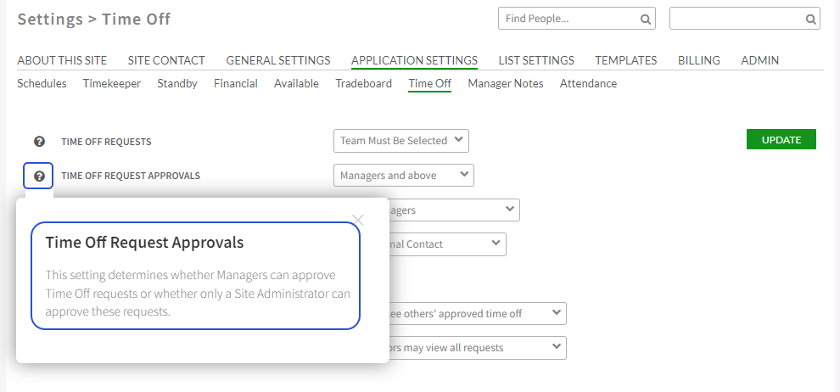Screen dimensions: 840x392
Task: Click magnifier icon in rightmost search box
Action: point(811,19)
